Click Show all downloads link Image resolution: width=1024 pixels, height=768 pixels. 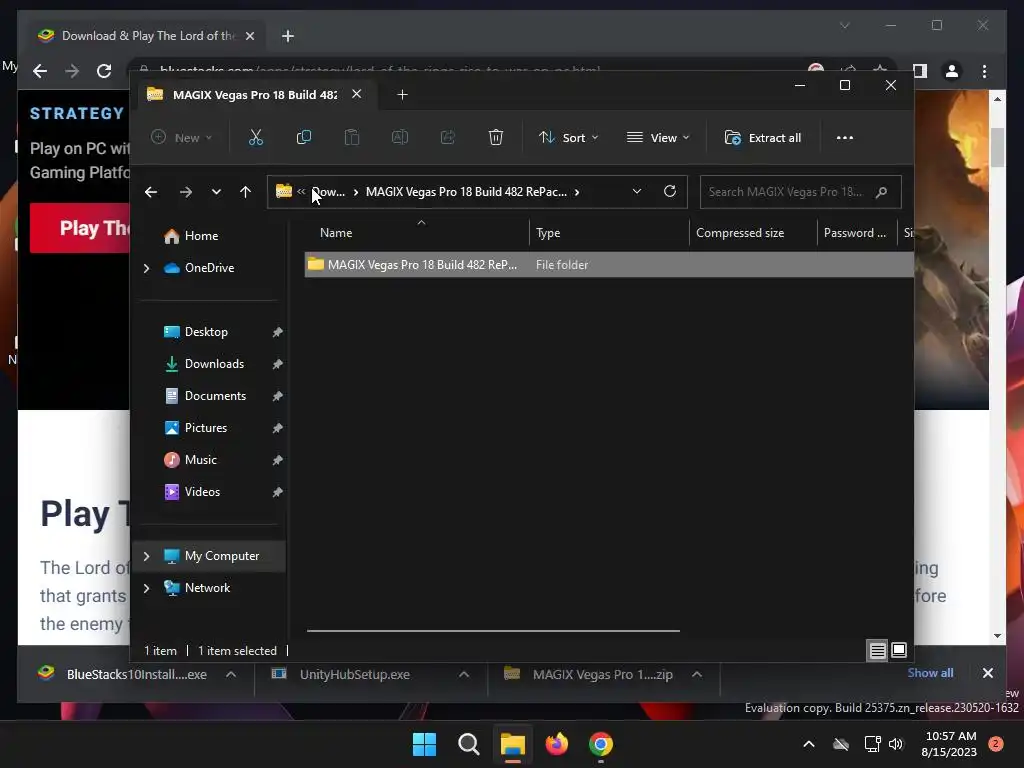930,673
